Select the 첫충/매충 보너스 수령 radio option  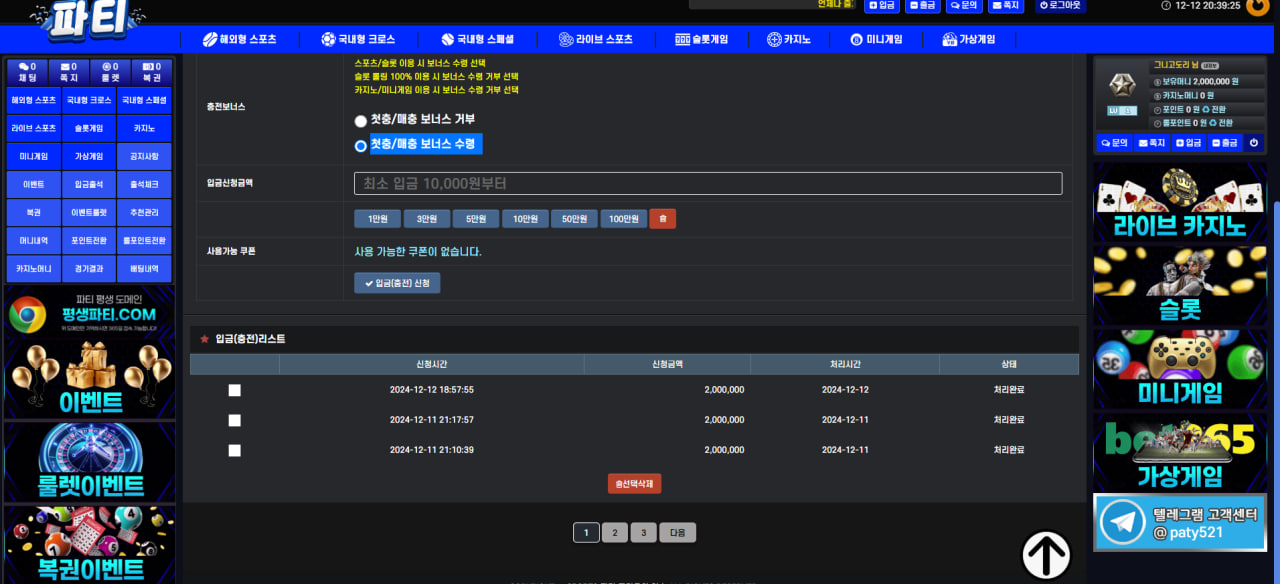pos(361,145)
